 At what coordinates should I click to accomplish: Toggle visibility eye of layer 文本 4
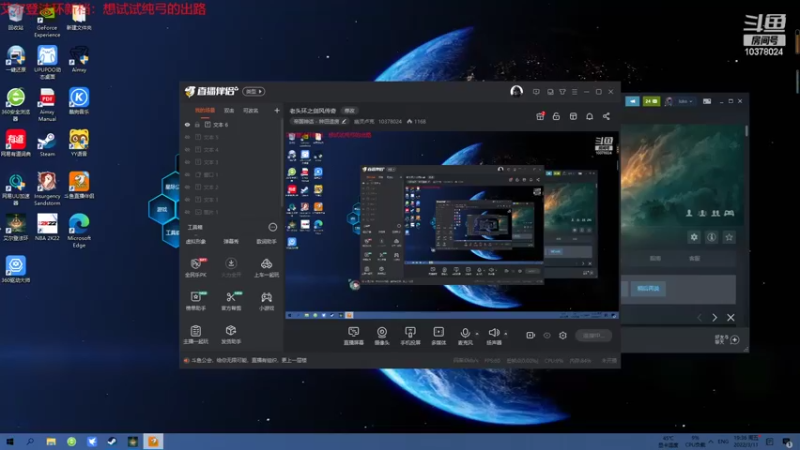click(x=187, y=149)
